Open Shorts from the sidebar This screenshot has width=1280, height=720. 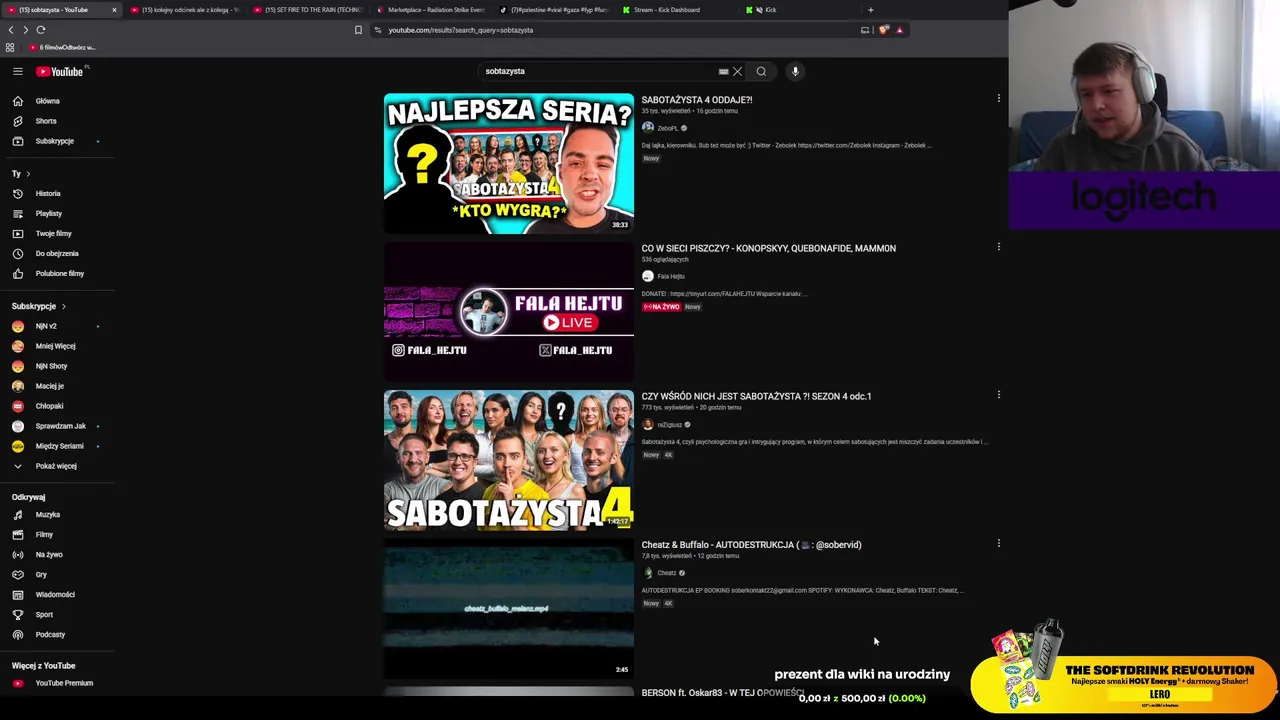[x=46, y=121]
